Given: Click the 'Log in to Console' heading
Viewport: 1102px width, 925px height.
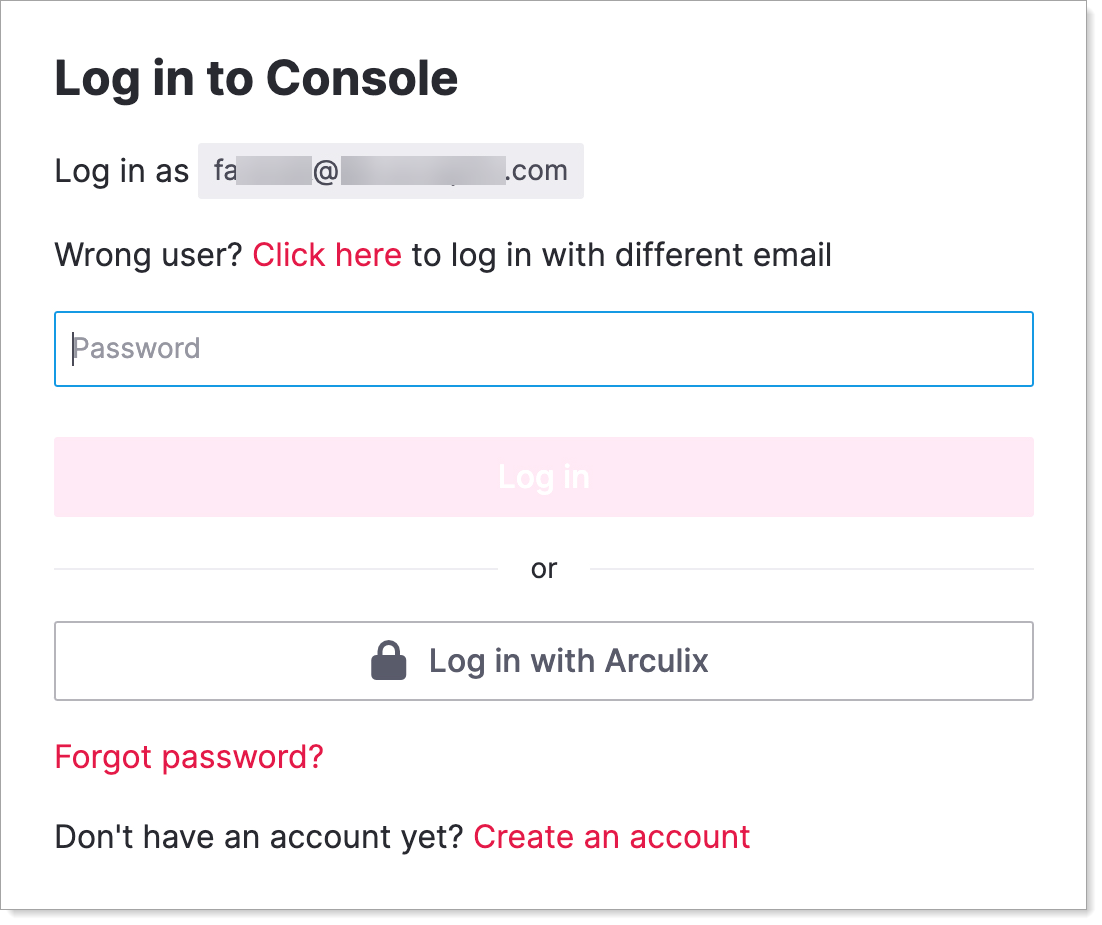Looking at the screenshot, I should pyautogui.click(x=256, y=78).
